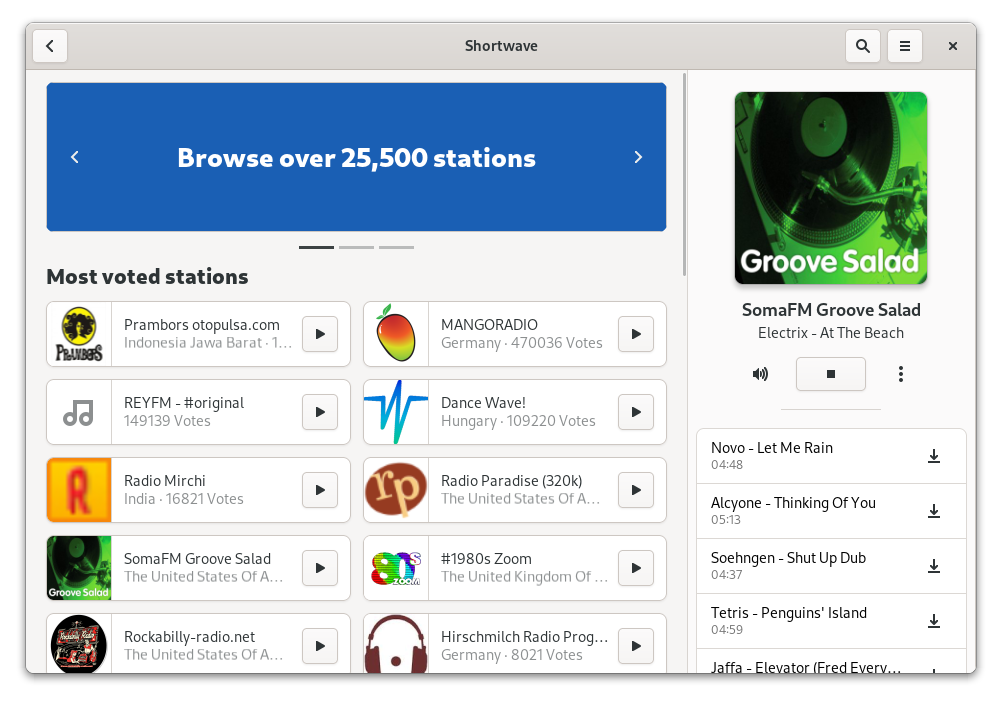Open the player three-dot options menu
Screen dimensions: 1002x702
[901, 374]
